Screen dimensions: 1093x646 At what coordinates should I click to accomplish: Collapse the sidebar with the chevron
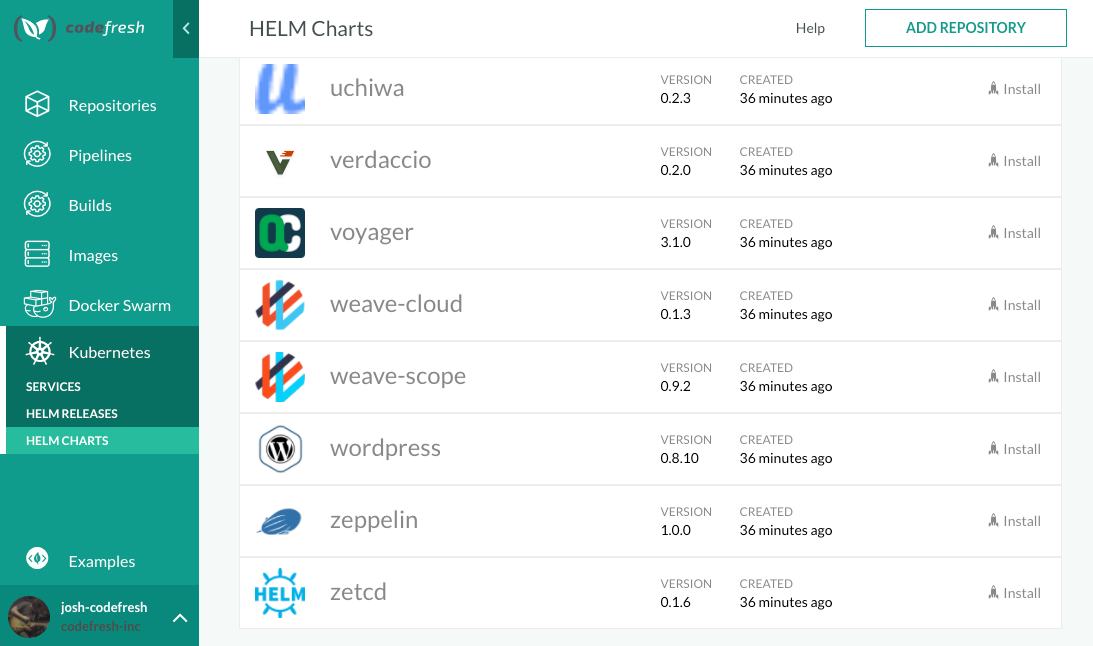click(x=185, y=29)
